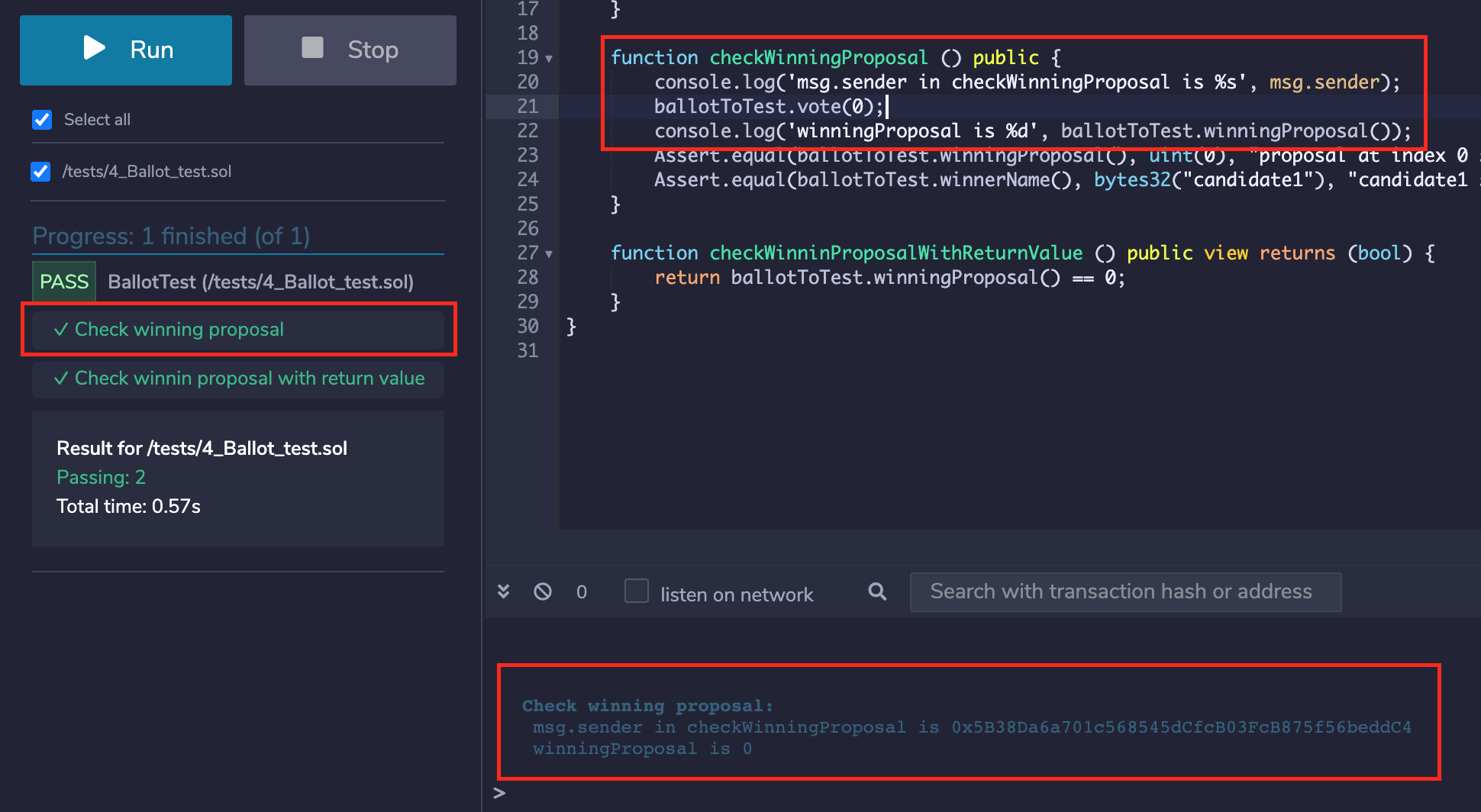1481x812 pixels.
Task: Select Check winnin proposal with return value result
Action: coord(238,379)
